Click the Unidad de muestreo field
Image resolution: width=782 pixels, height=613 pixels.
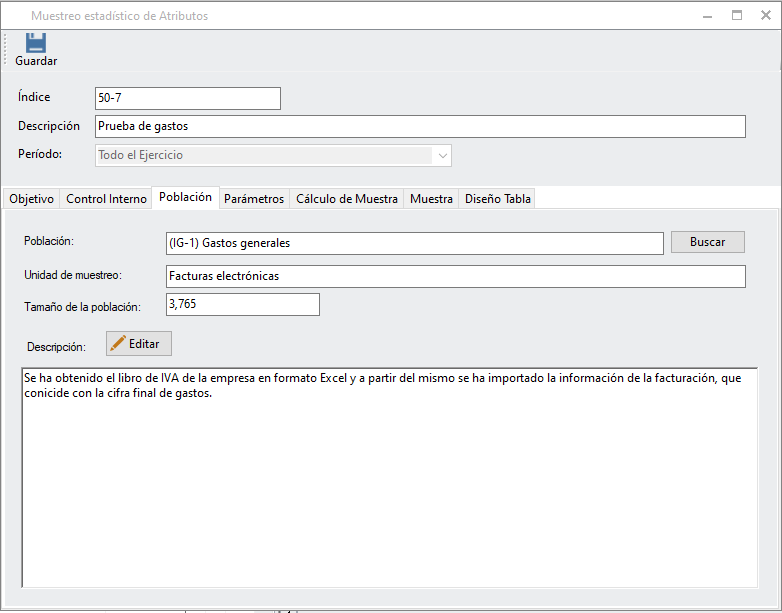455,276
